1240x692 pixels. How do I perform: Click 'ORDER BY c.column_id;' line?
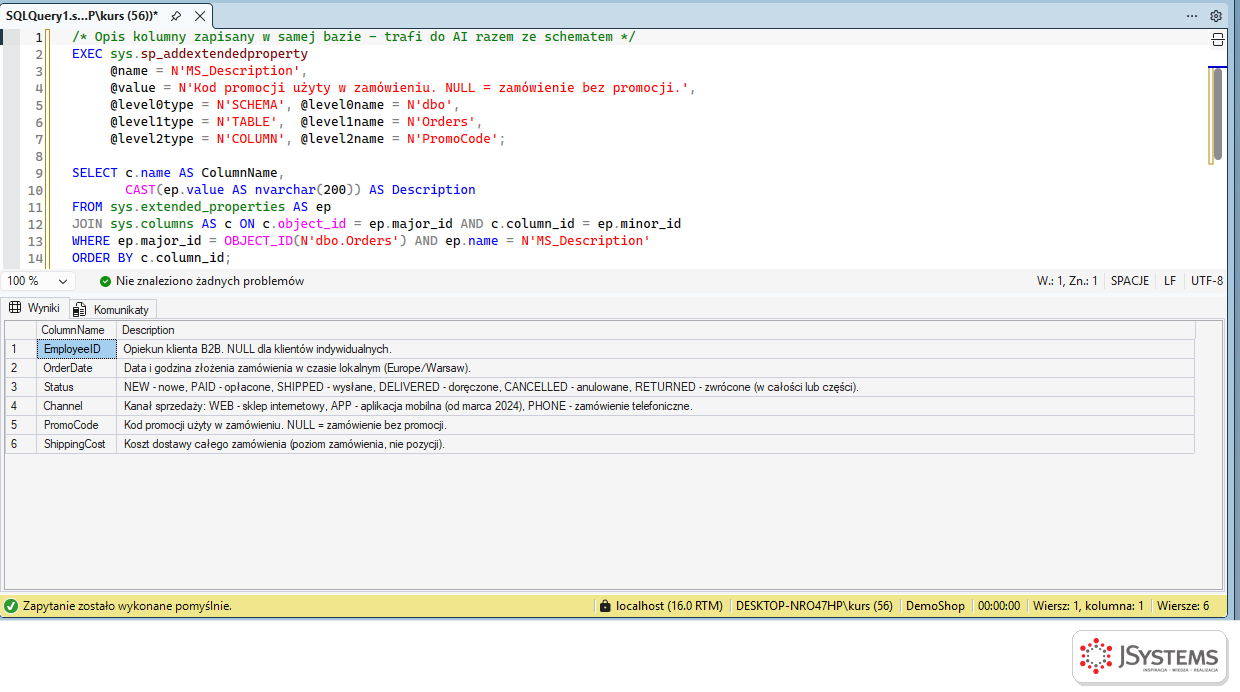151,258
